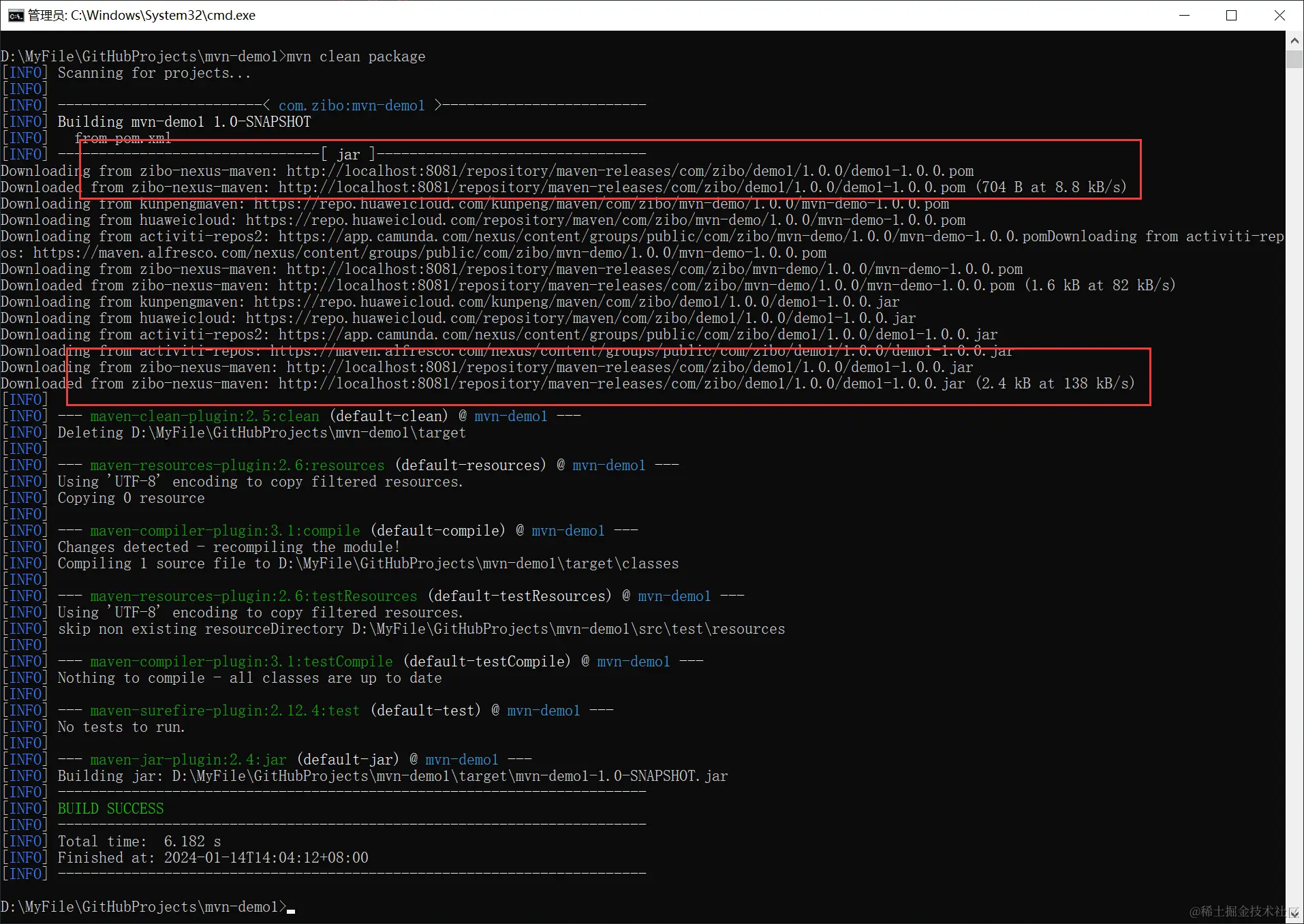The width and height of the screenshot is (1304, 924).
Task: Click 'Scanning for projects...' line
Action: tap(154, 73)
